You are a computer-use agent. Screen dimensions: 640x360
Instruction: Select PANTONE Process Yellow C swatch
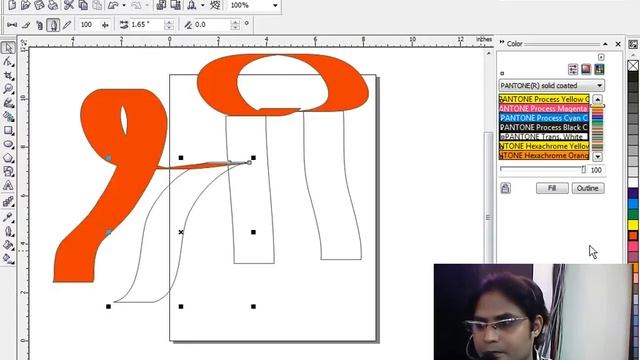point(544,99)
